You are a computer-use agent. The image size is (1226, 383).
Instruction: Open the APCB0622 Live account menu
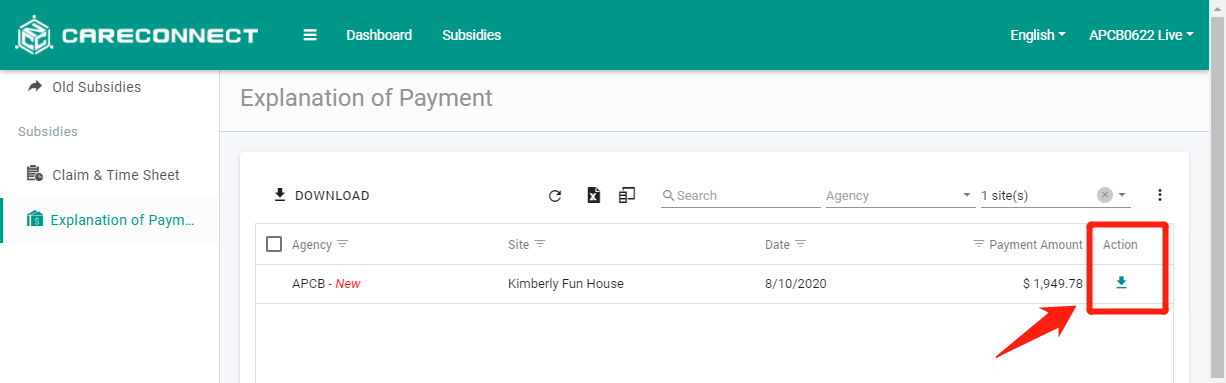pyautogui.click(x=1141, y=35)
